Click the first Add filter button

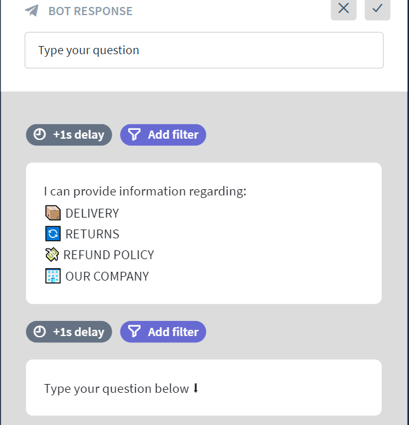tap(163, 135)
